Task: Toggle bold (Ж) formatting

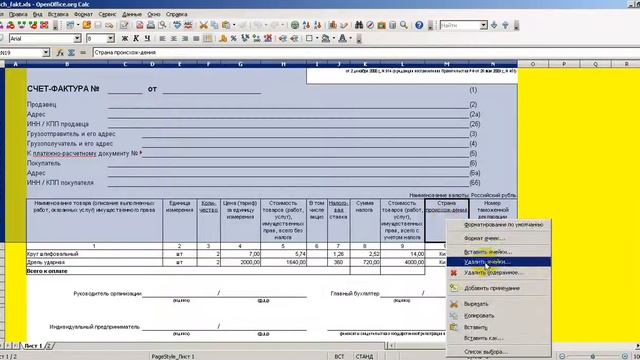Action: click(x=125, y=38)
